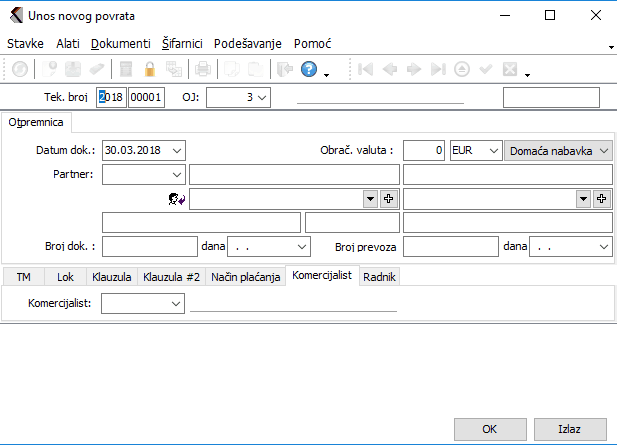Switch to the Radnik tab
Image resolution: width=617 pixels, height=445 pixels.
point(379,276)
